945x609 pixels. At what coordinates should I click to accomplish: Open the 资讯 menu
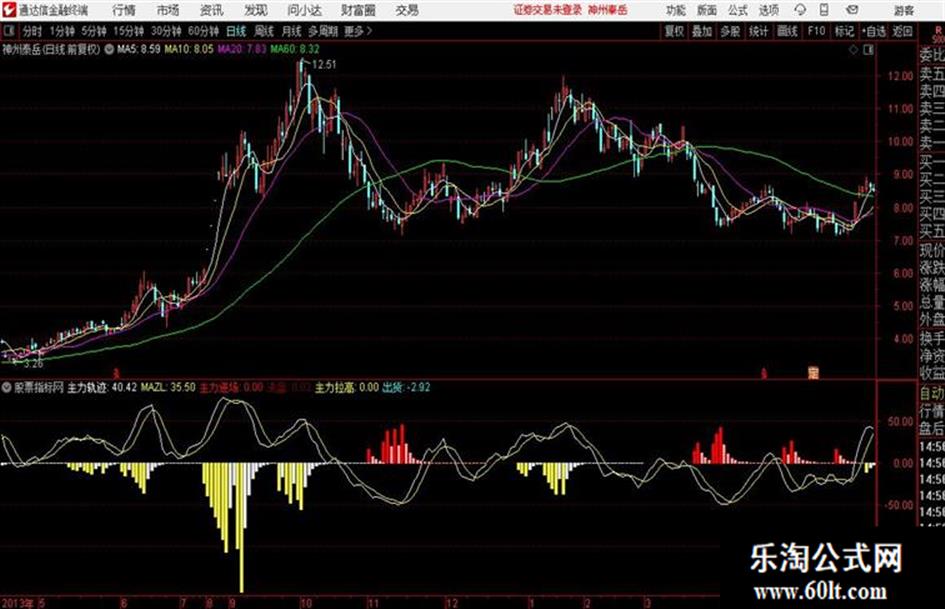tap(212, 10)
